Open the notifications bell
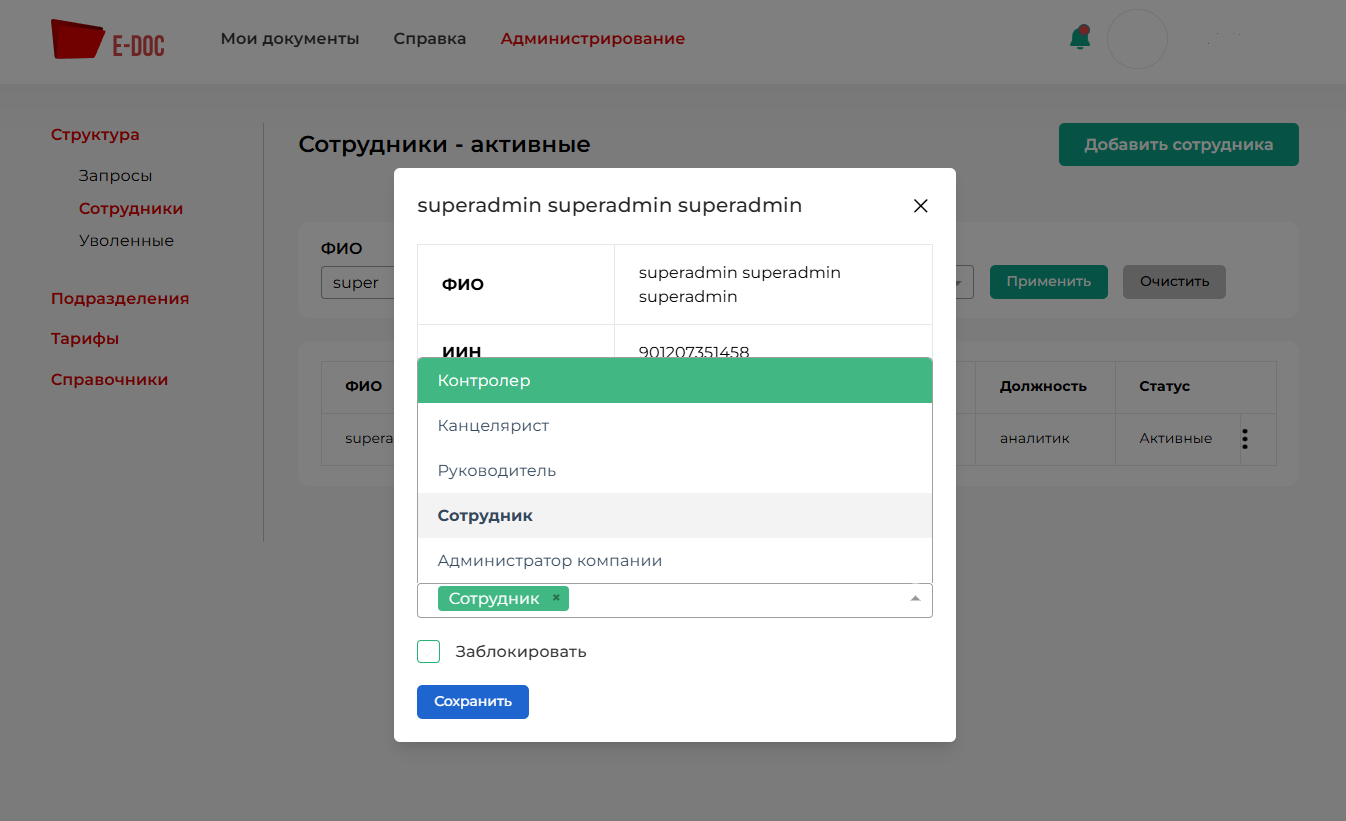Screen dimensions: 1346x821 point(1079,39)
